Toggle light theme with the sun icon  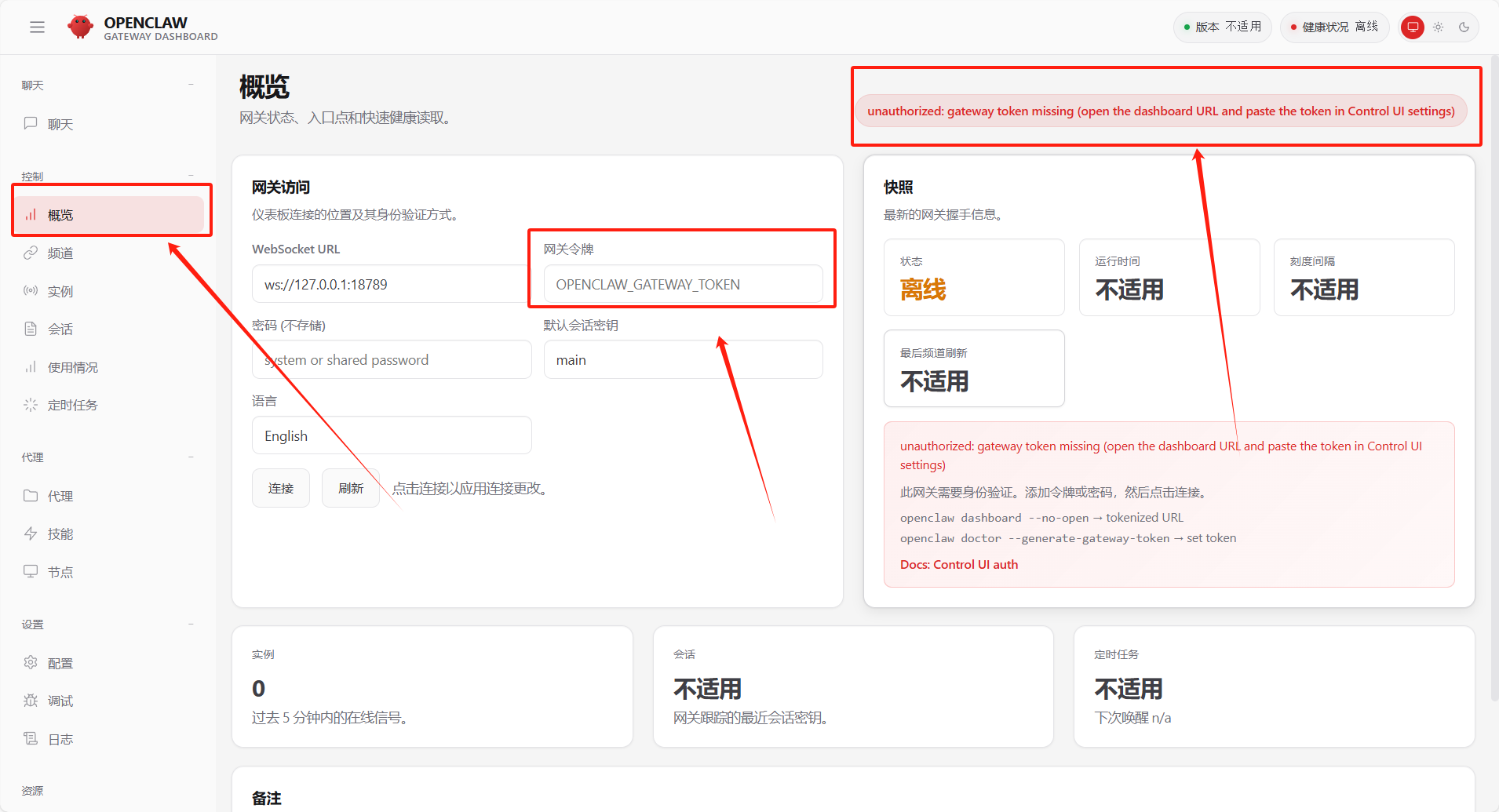click(x=1439, y=26)
